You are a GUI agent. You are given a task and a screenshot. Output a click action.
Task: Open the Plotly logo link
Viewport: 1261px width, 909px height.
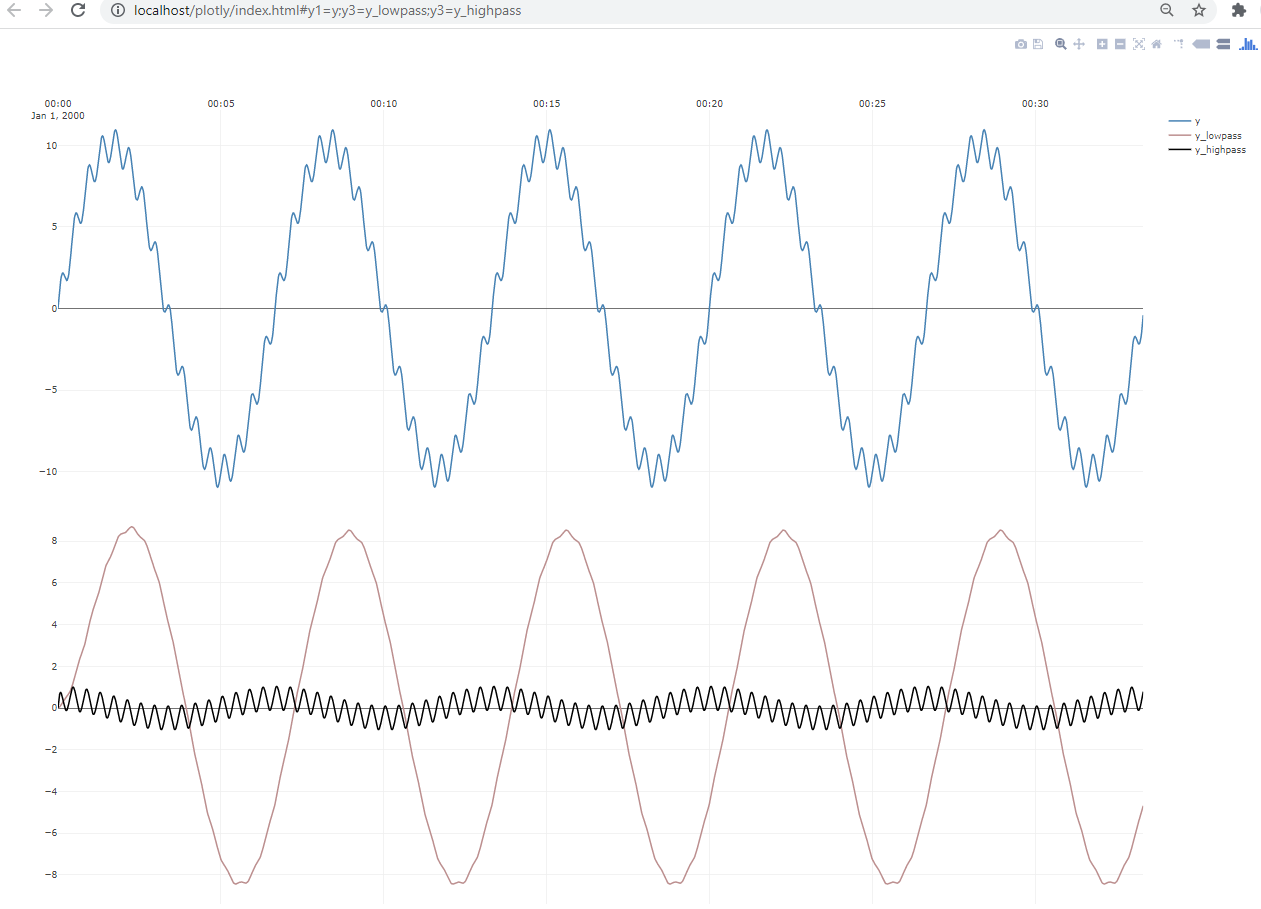tap(1248, 44)
